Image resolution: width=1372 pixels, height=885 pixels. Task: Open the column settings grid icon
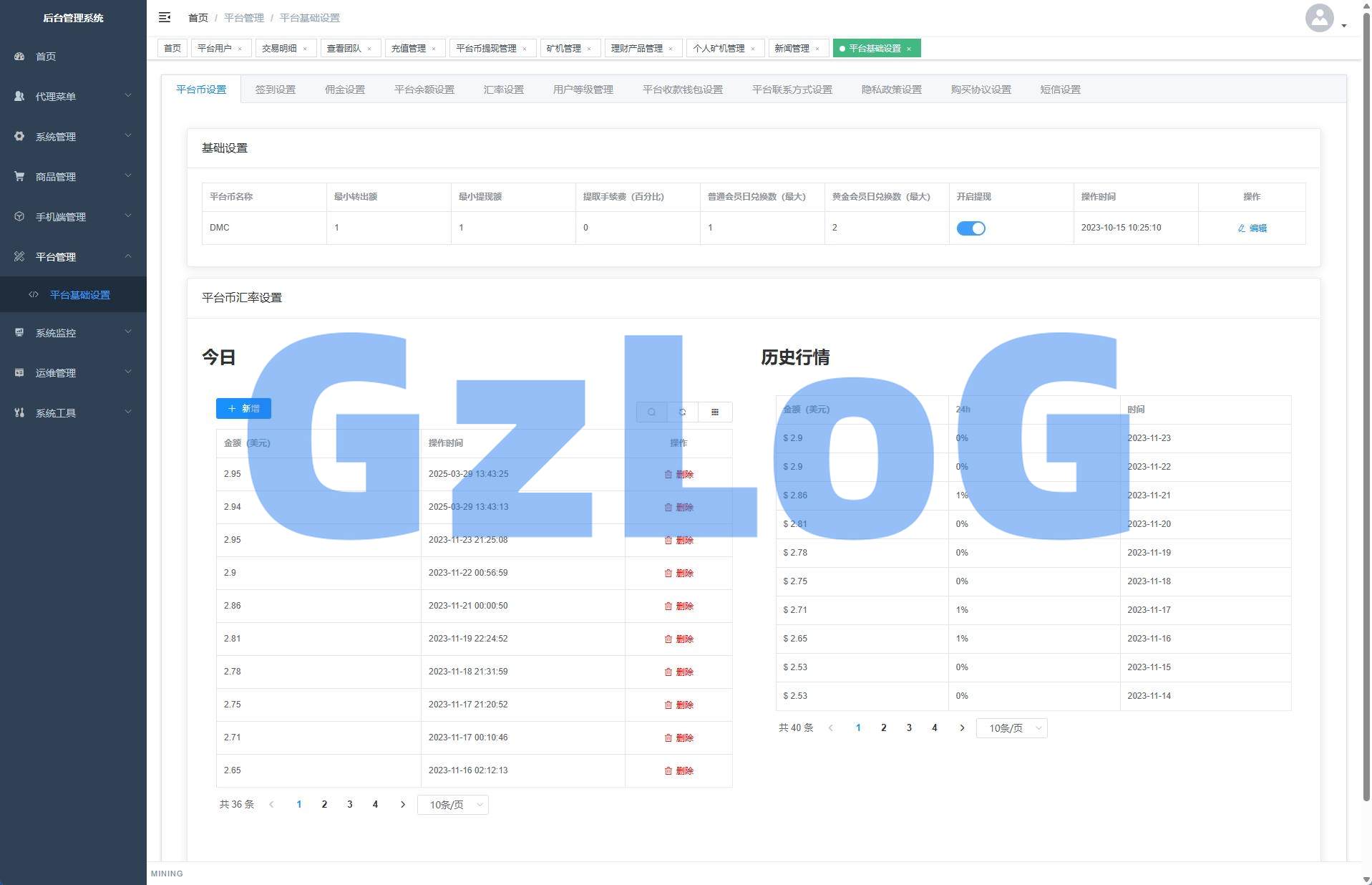[x=714, y=412]
